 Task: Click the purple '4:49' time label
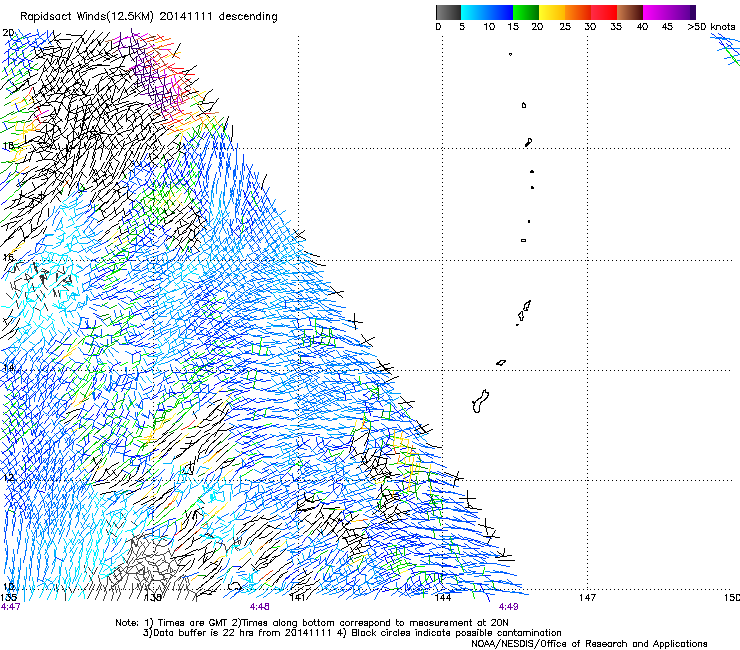tap(508, 607)
